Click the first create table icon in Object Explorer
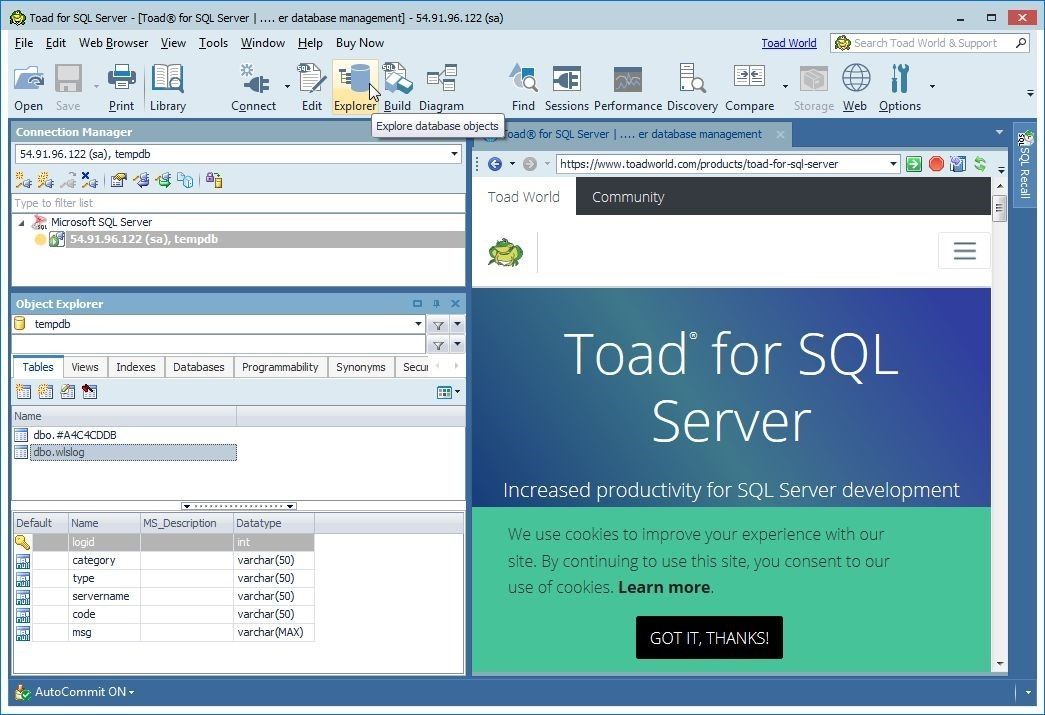The height and width of the screenshot is (715, 1045). point(23,392)
